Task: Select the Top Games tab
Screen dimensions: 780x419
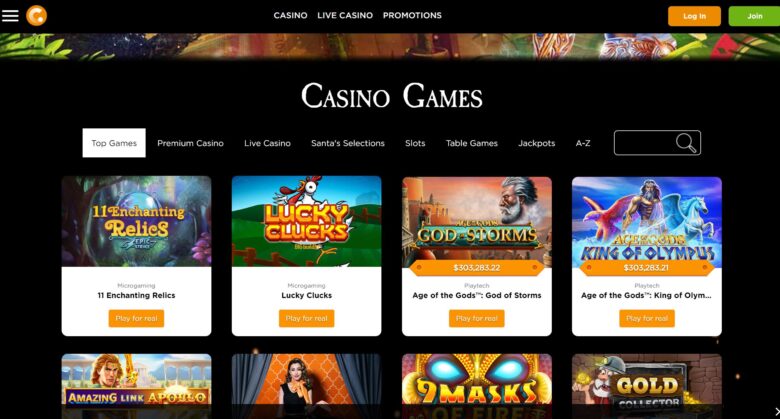Action: [x=114, y=143]
